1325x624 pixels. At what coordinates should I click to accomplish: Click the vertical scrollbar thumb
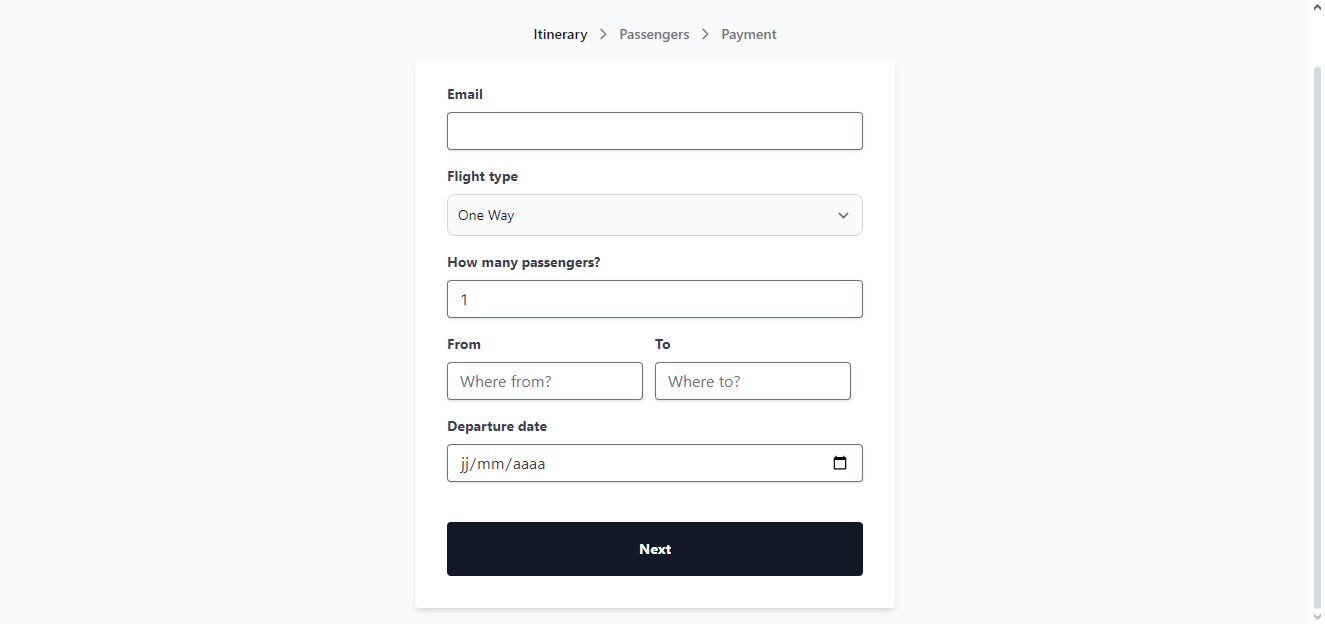point(1317,330)
